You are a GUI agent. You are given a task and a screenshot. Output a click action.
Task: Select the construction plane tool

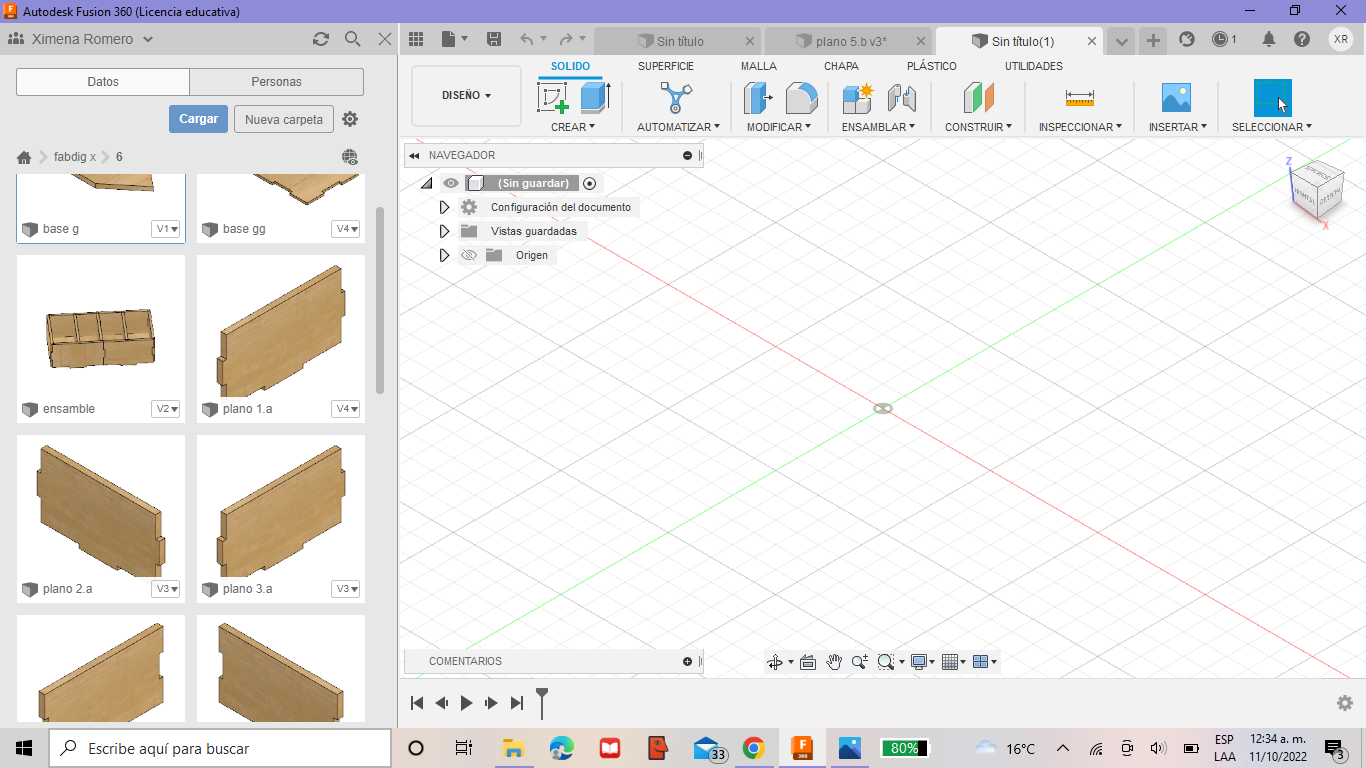point(978,98)
